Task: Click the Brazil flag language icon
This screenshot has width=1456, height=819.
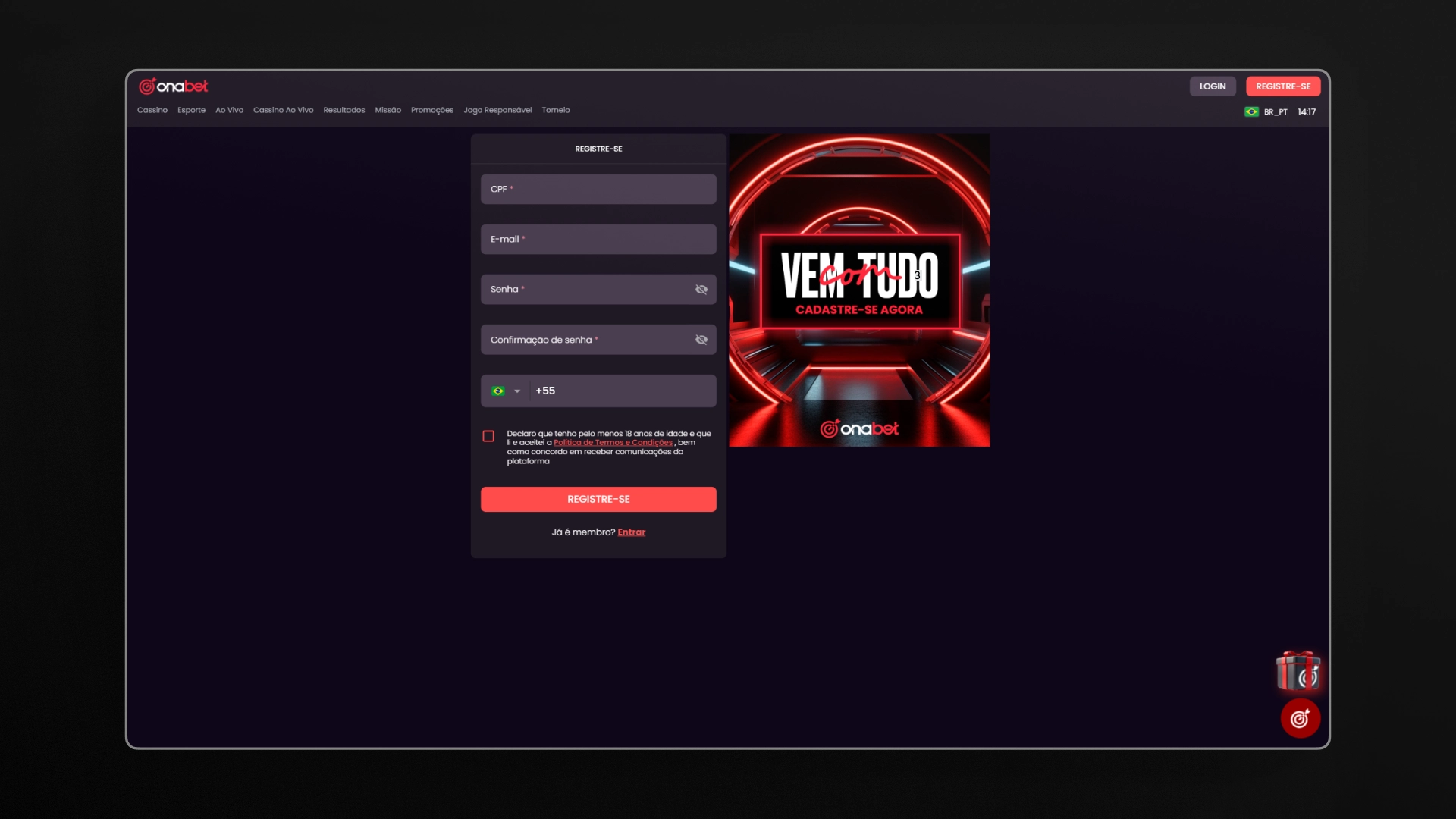Action: [x=1251, y=111]
